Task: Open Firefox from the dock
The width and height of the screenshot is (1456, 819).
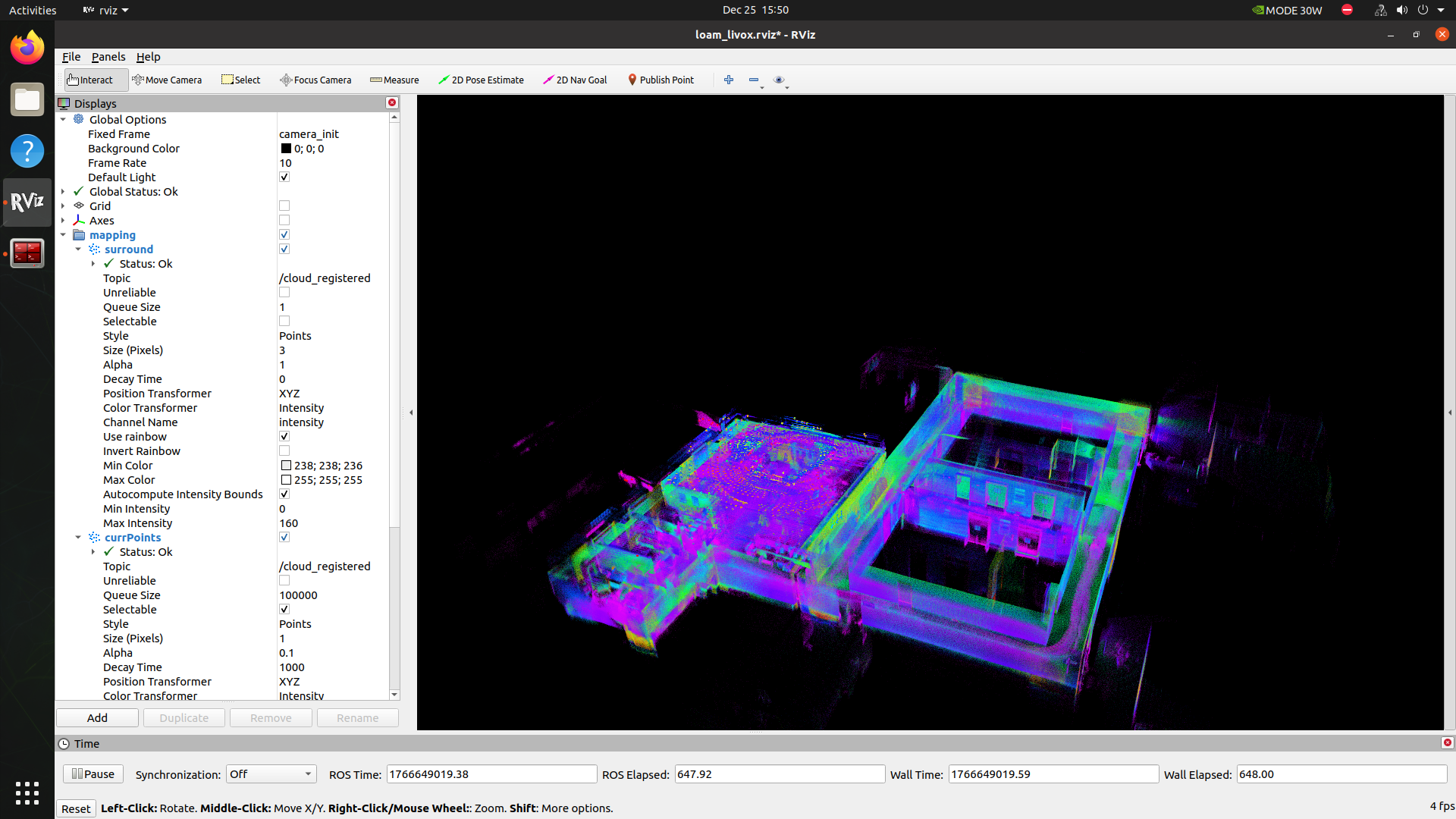Action: point(27,49)
